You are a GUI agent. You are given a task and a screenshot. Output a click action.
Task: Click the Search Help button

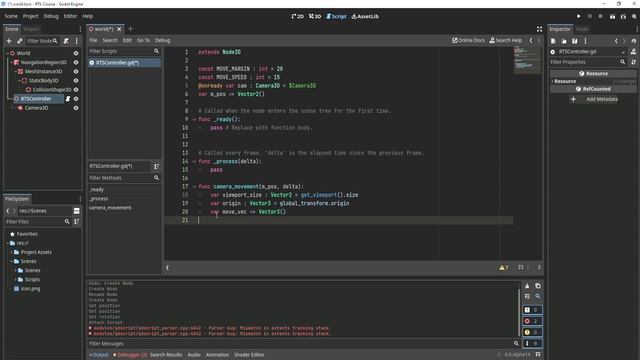(506, 40)
